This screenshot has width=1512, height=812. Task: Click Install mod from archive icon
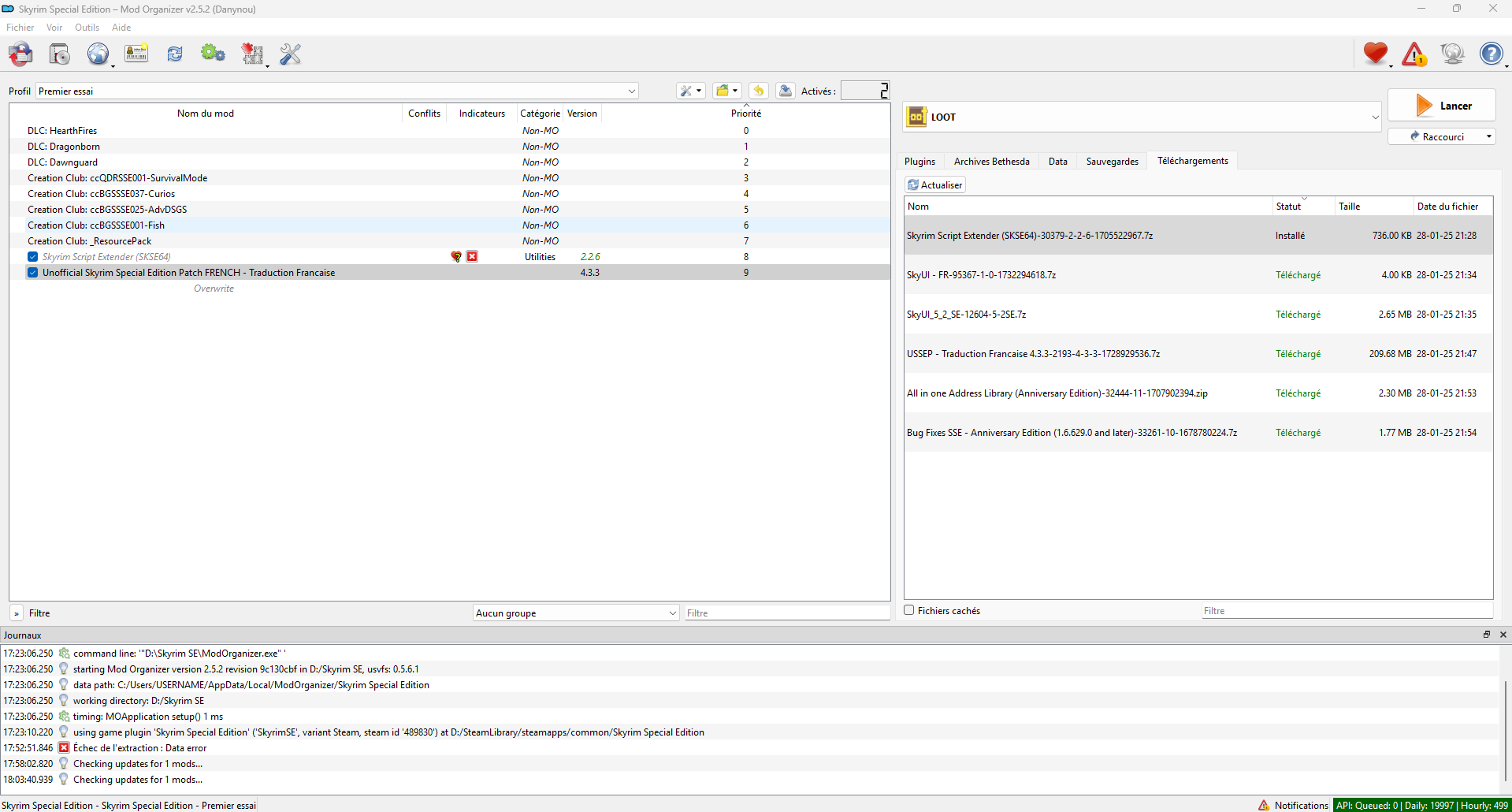pos(60,54)
